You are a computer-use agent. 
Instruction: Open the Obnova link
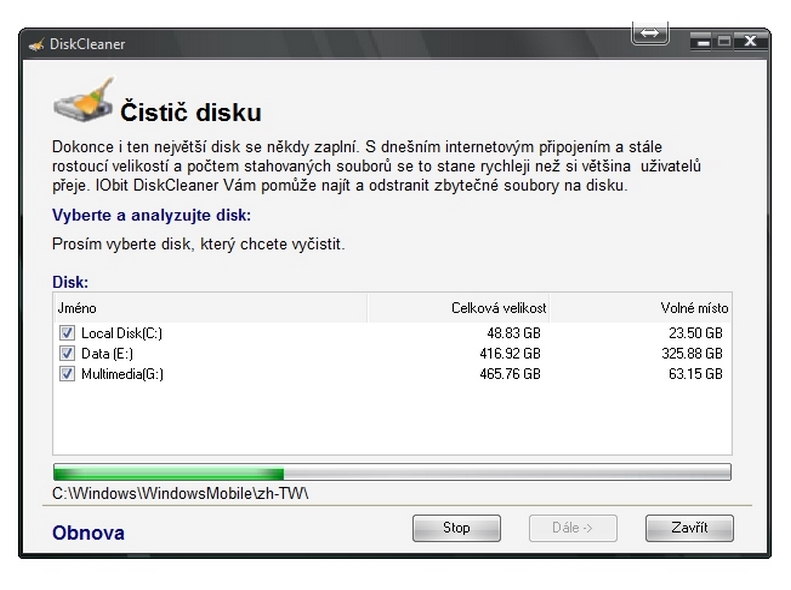coord(88,533)
